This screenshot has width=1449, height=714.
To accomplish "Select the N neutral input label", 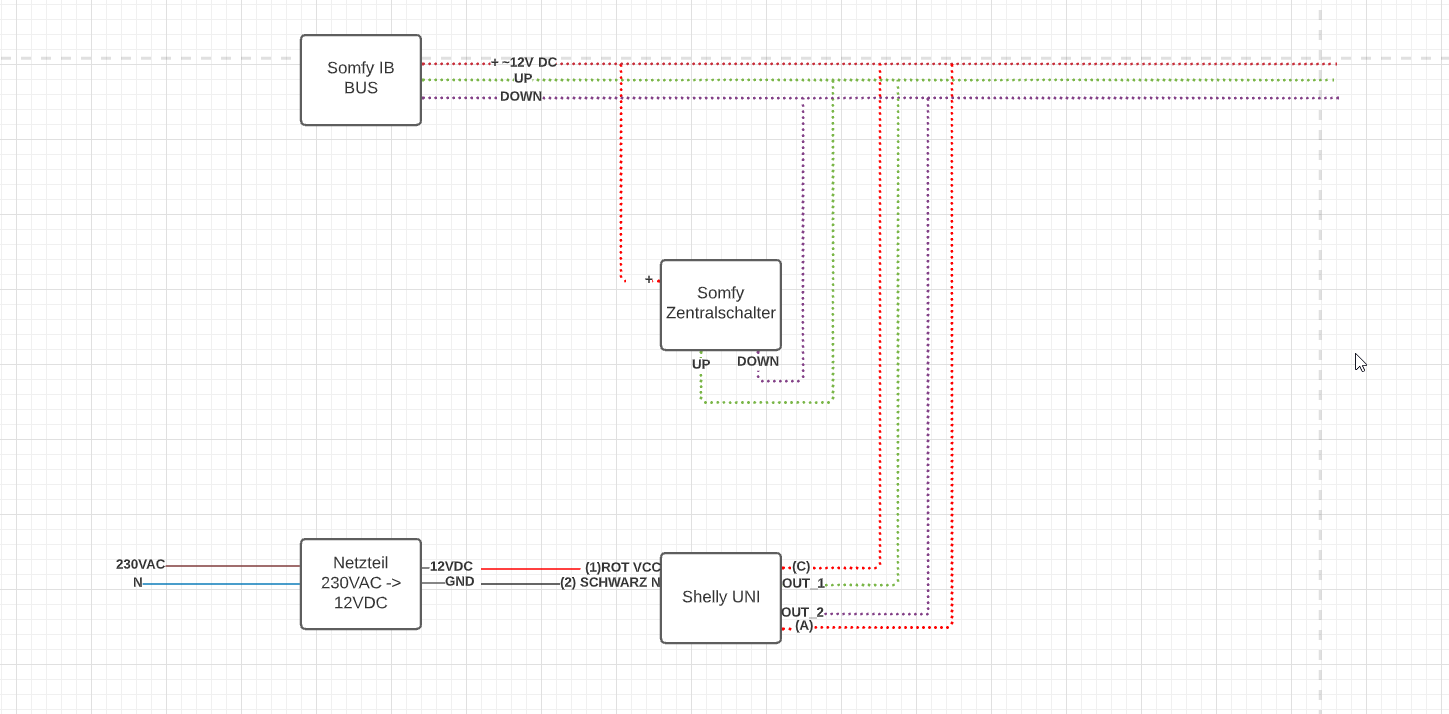I will pyautogui.click(x=138, y=582).
